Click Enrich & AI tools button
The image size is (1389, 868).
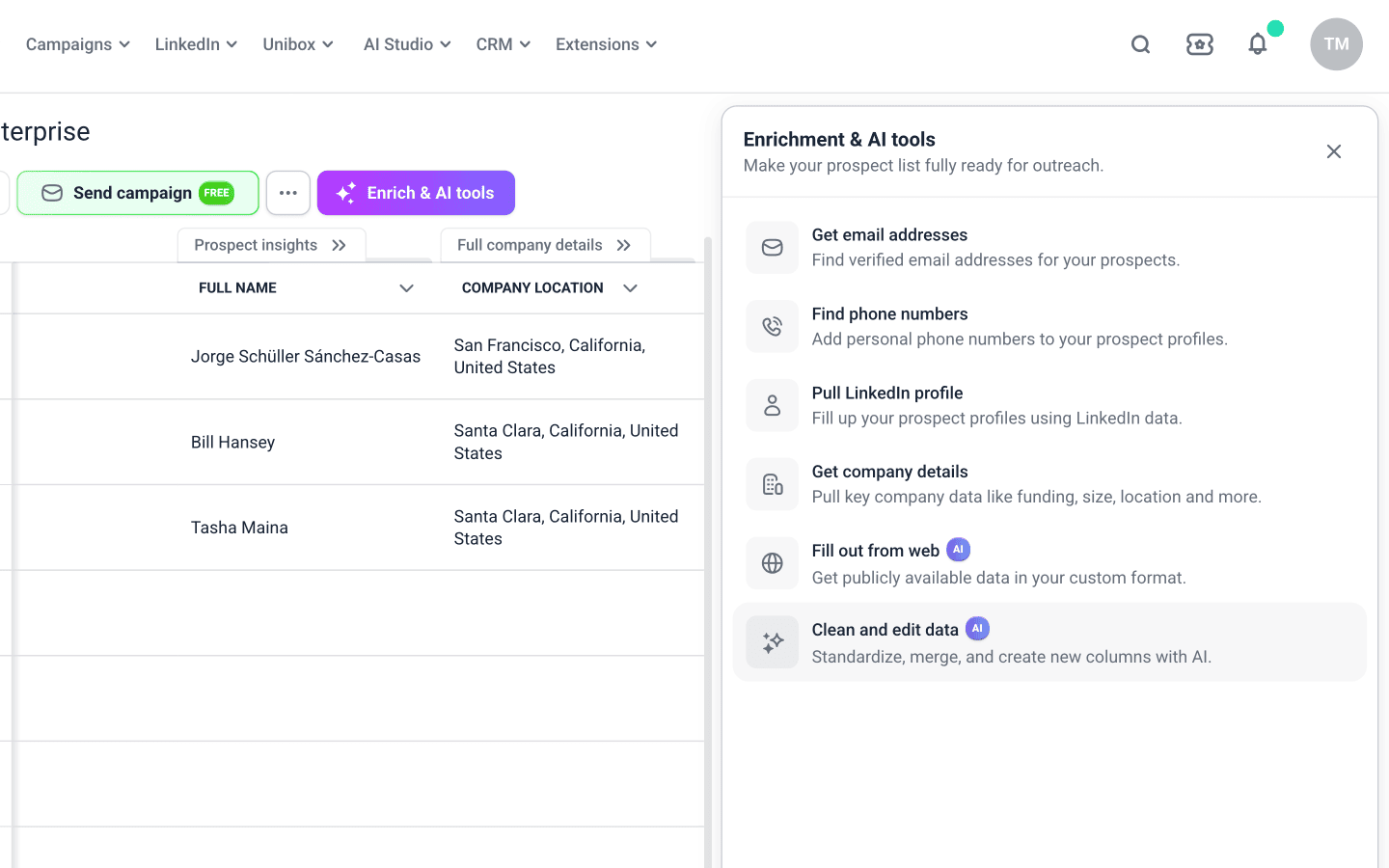click(x=416, y=193)
